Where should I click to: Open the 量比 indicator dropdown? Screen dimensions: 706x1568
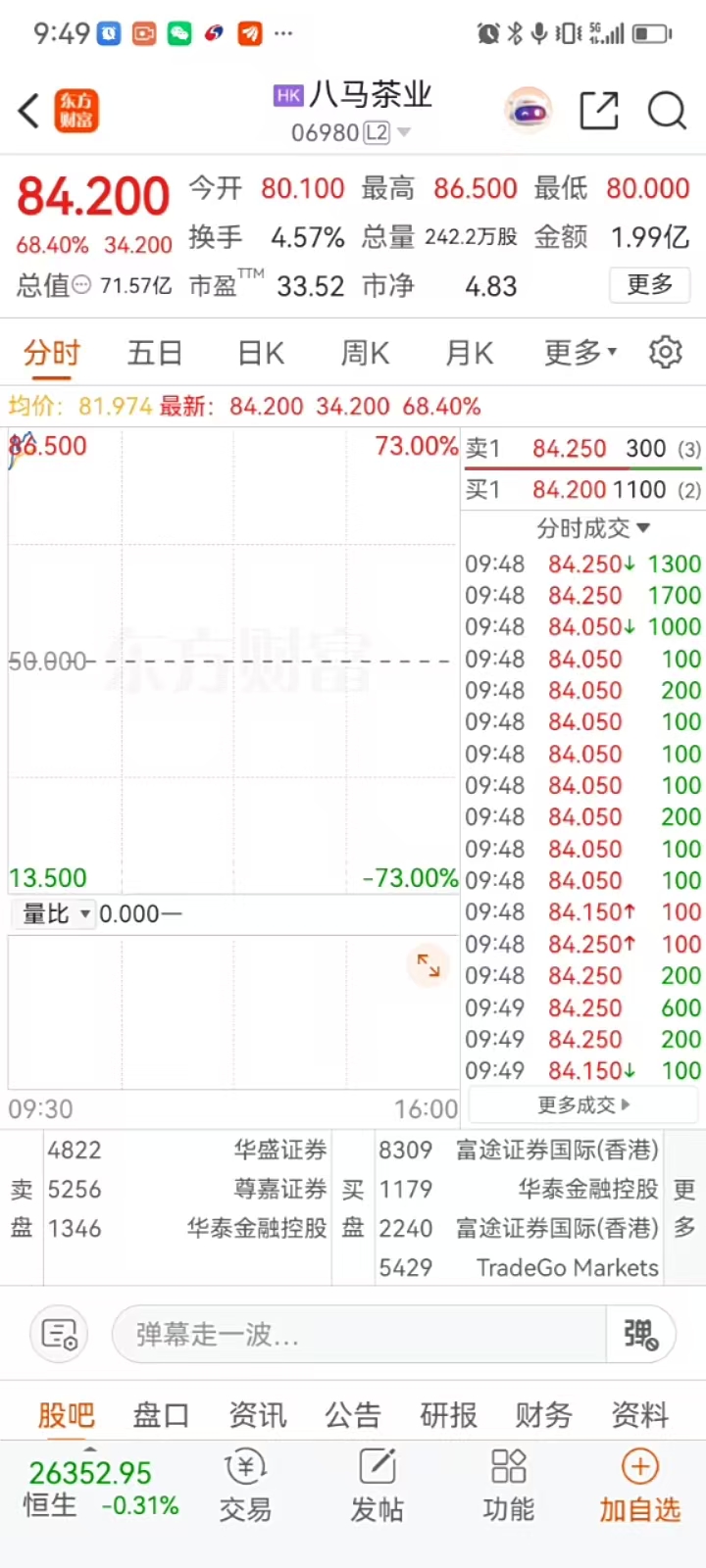click(57, 914)
